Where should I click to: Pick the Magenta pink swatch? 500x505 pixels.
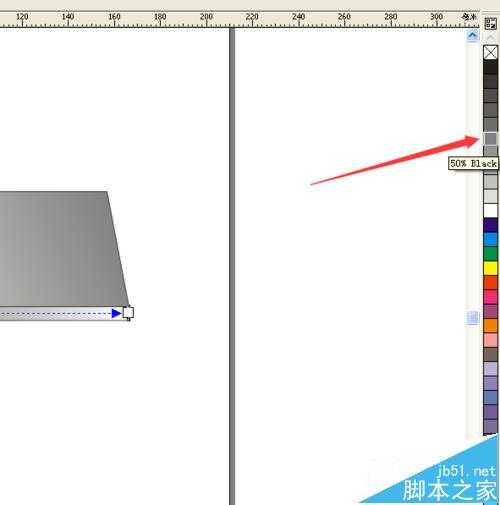tap(490, 297)
